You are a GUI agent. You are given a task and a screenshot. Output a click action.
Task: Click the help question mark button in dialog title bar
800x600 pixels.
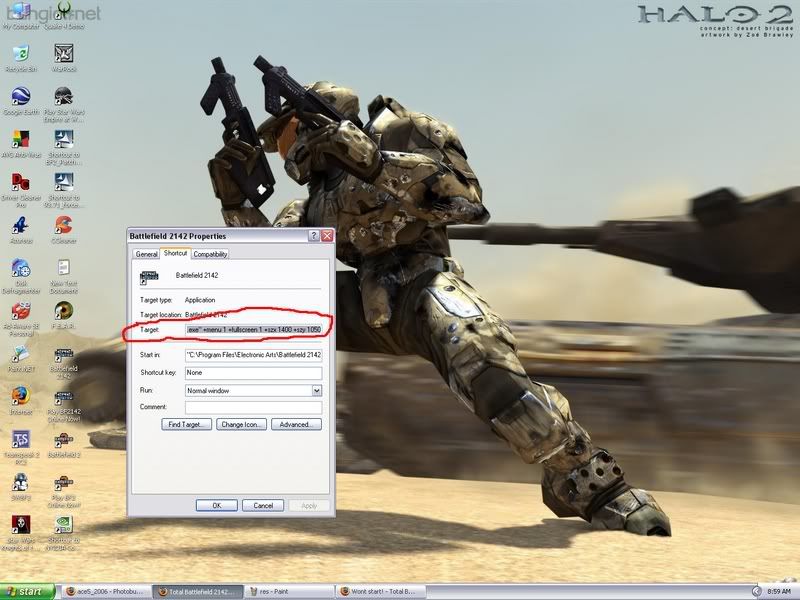click(x=314, y=236)
